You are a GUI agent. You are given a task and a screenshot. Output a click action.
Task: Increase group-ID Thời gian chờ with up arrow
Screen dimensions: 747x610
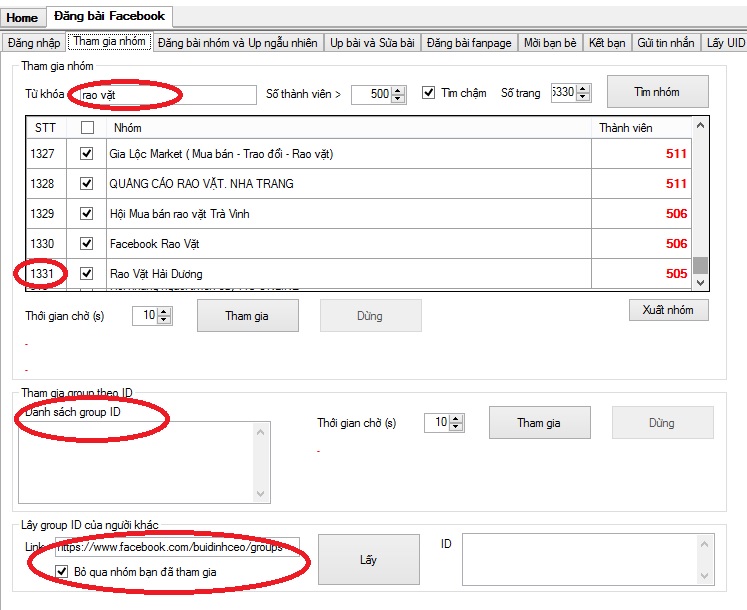[456, 419]
